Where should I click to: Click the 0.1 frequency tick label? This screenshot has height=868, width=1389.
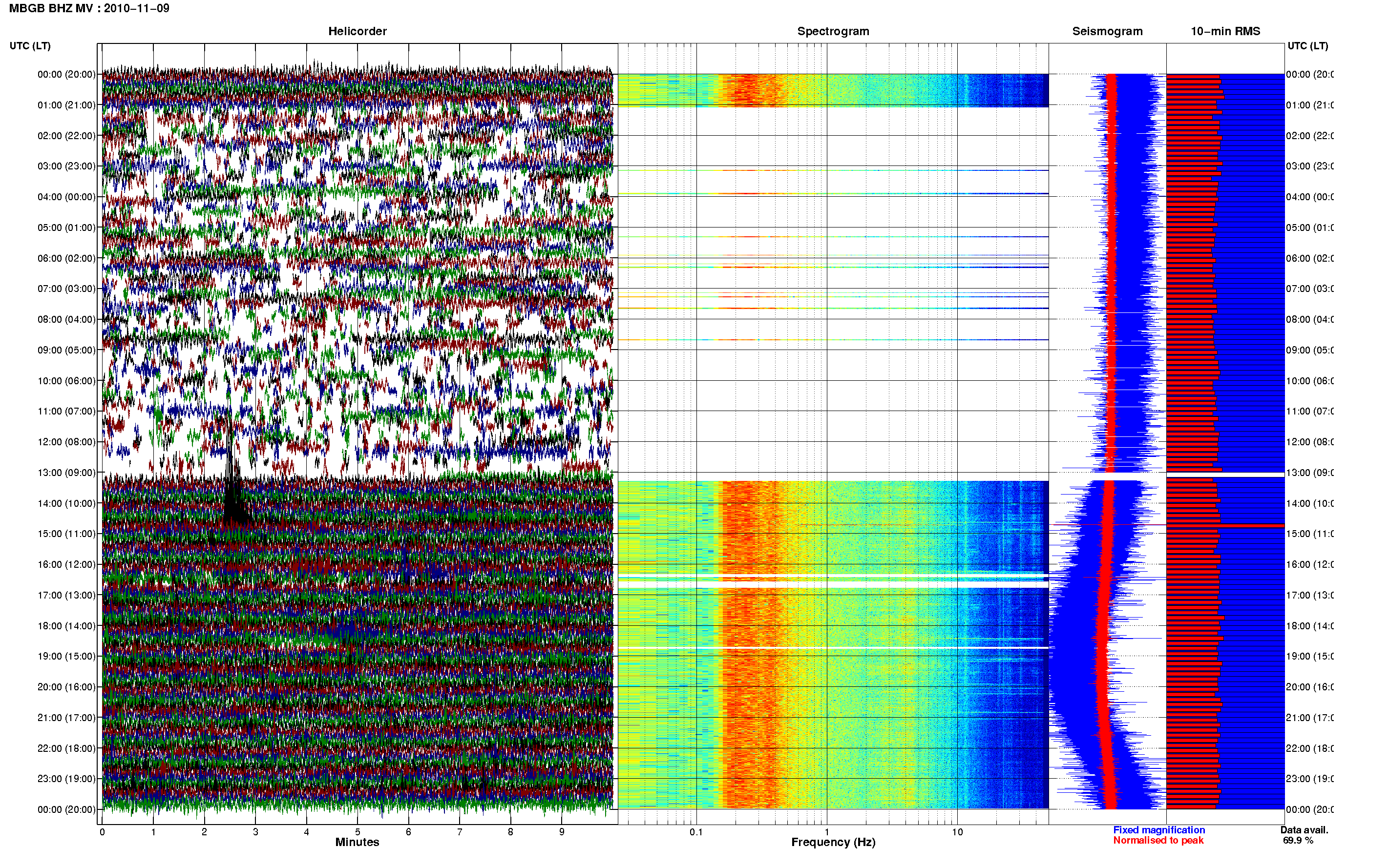point(696,832)
